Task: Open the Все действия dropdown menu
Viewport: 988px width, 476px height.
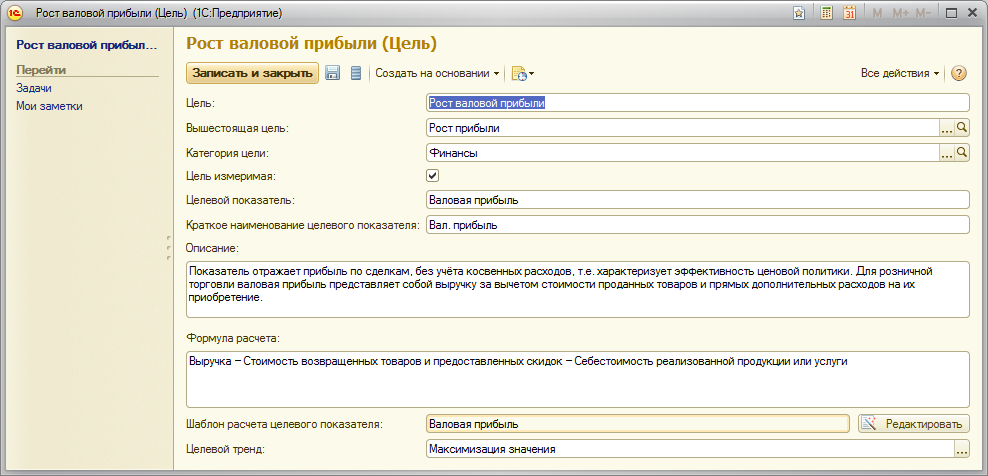Action: pos(900,73)
